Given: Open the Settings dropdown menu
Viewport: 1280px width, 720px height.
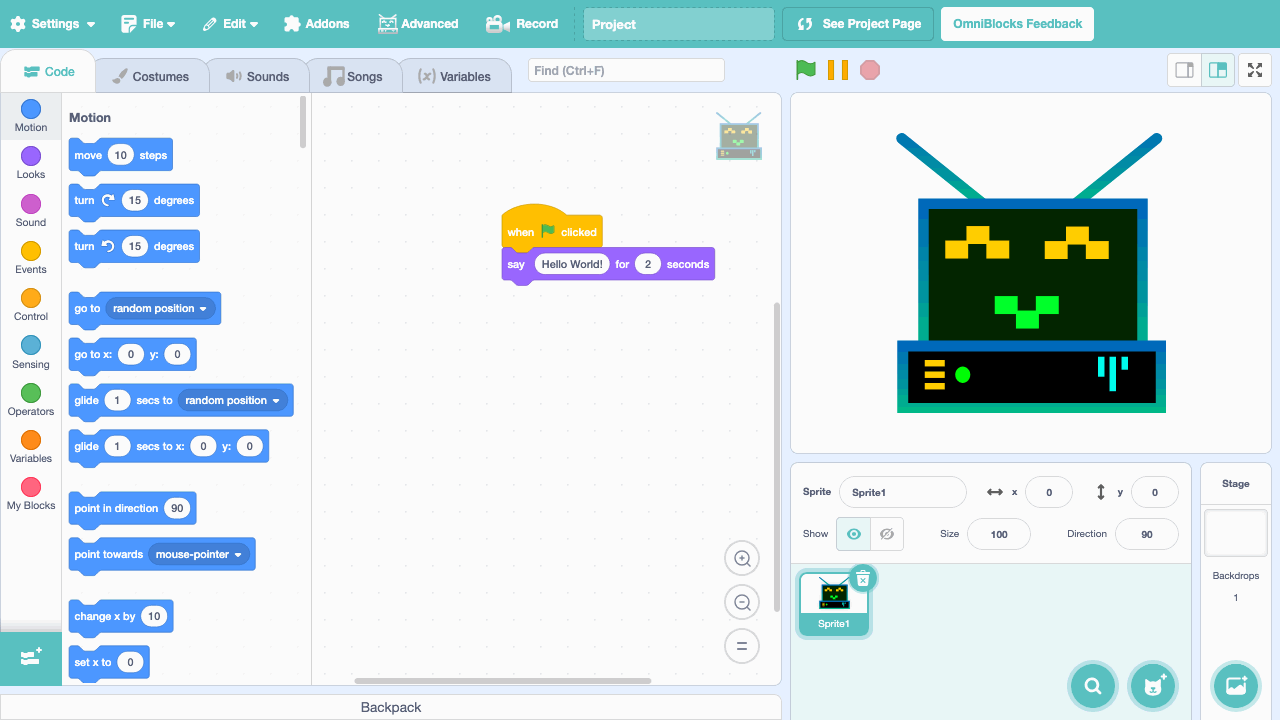Looking at the screenshot, I should point(53,24).
